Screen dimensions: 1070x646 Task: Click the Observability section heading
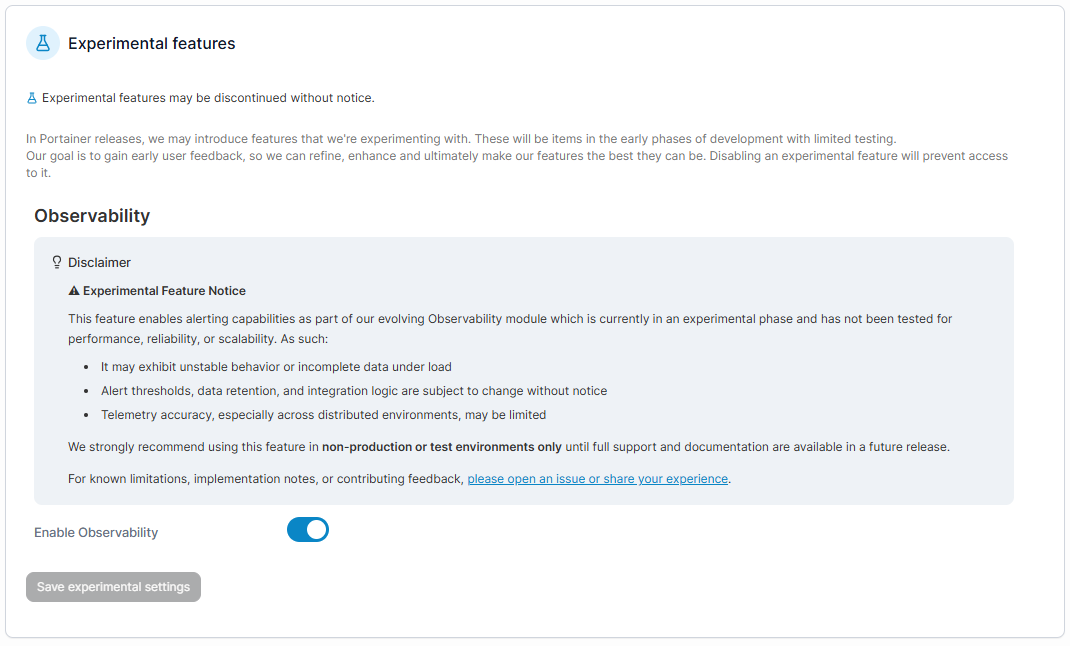[x=92, y=216]
